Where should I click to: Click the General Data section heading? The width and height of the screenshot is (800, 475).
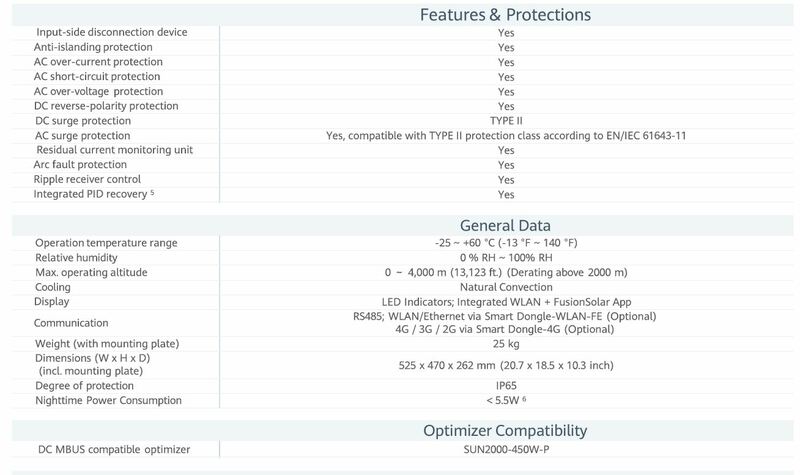tap(505, 225)
